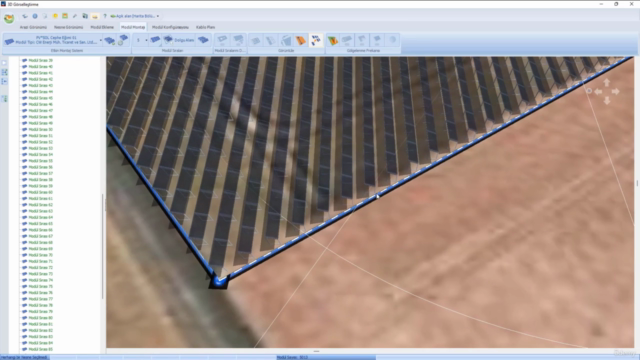Click the module row count field showing 5
The image size is (640, 360).
tap(139, 40)
